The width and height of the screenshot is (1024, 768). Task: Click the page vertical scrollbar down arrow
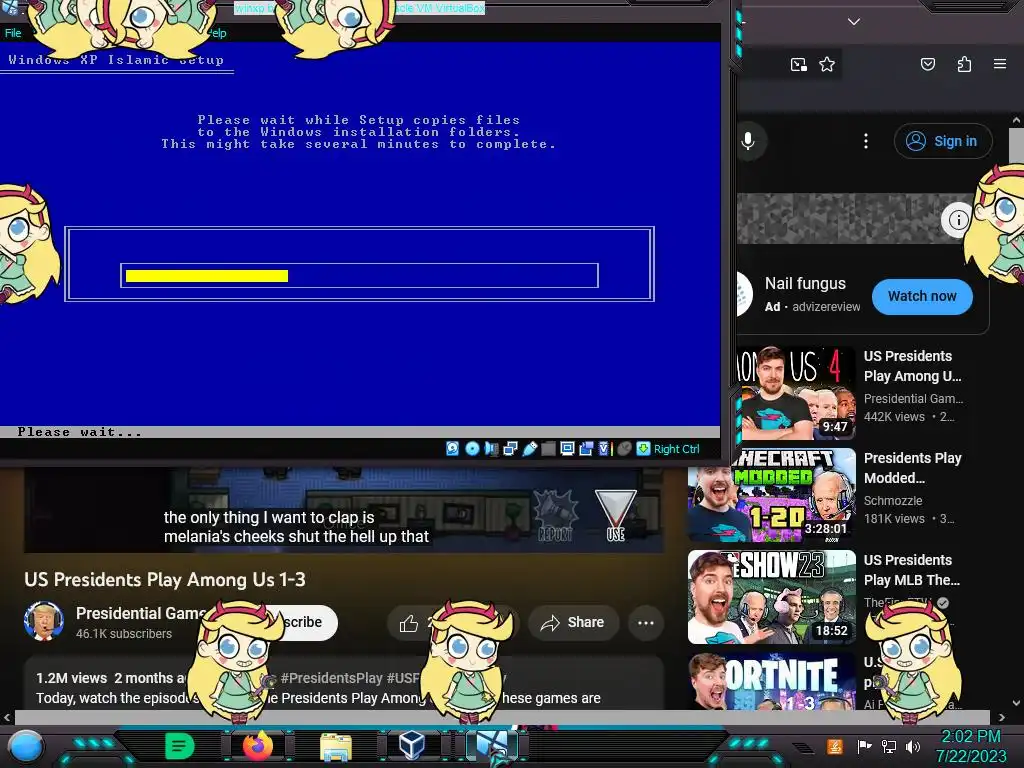coord(1016,703)
